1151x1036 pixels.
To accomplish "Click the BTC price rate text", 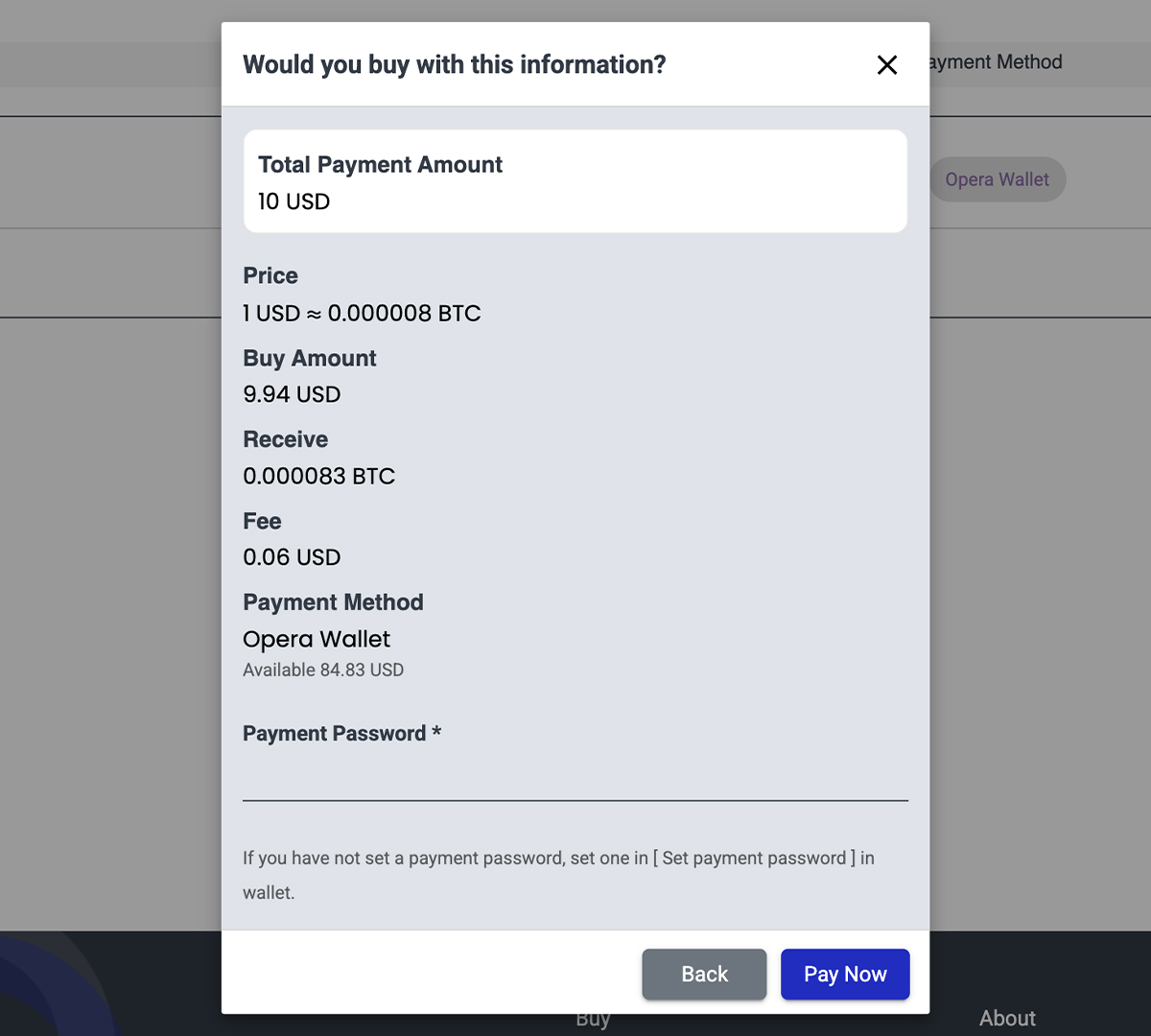I will pos(362,313).
